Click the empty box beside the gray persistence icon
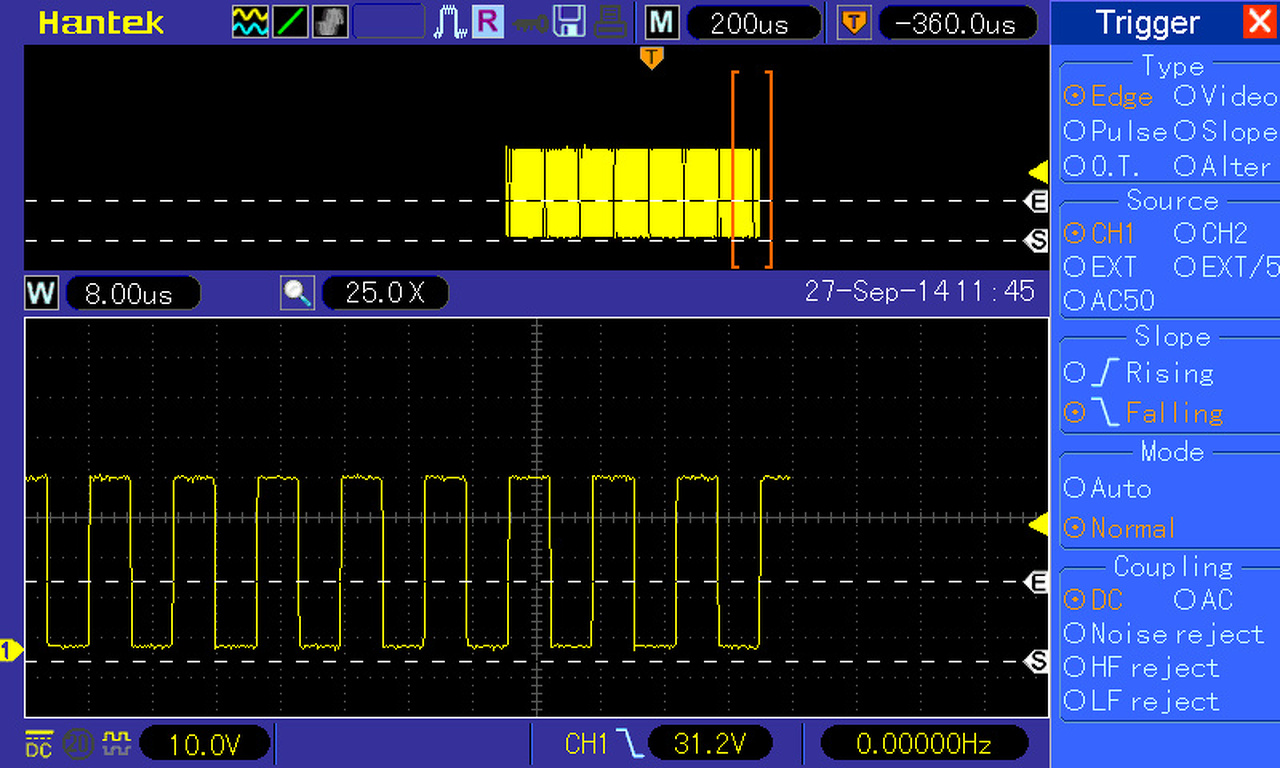The height and width of the screenshot is (768, 1280). [x=389, y=22]
